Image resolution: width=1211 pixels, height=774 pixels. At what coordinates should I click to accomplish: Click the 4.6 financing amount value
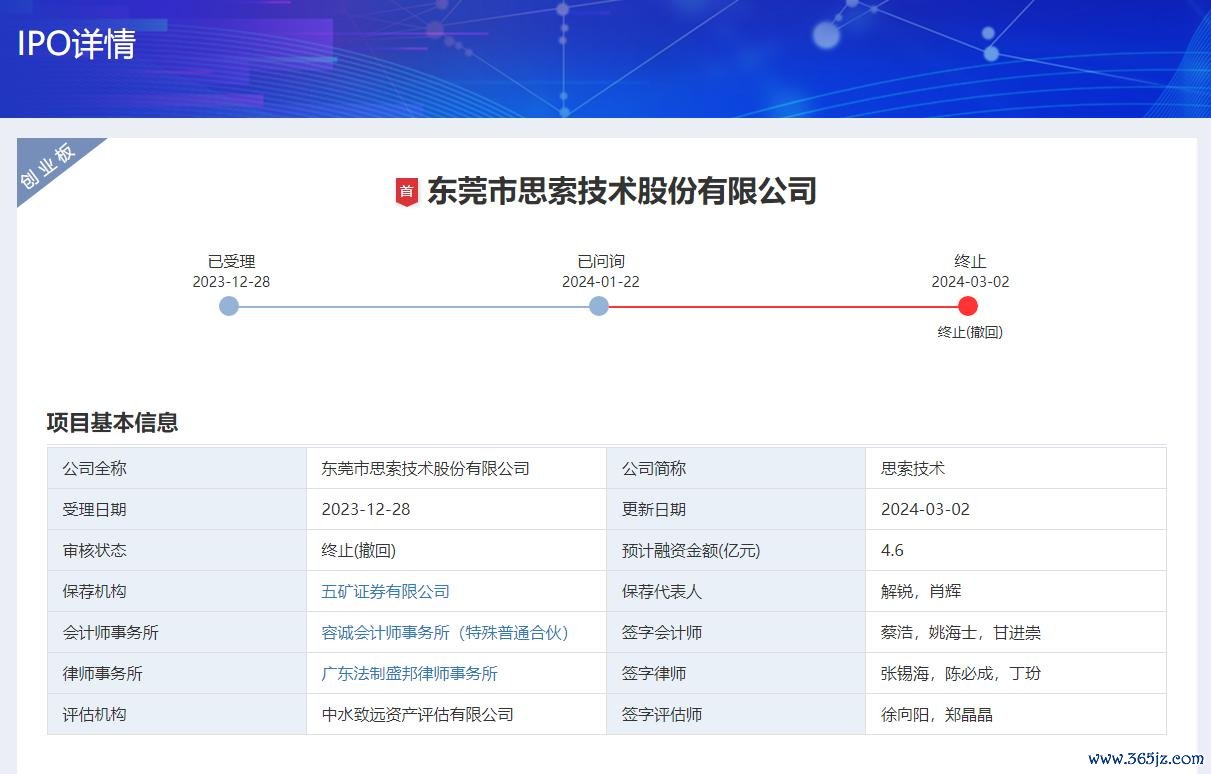pyautogui.click(x=892, y=551)
